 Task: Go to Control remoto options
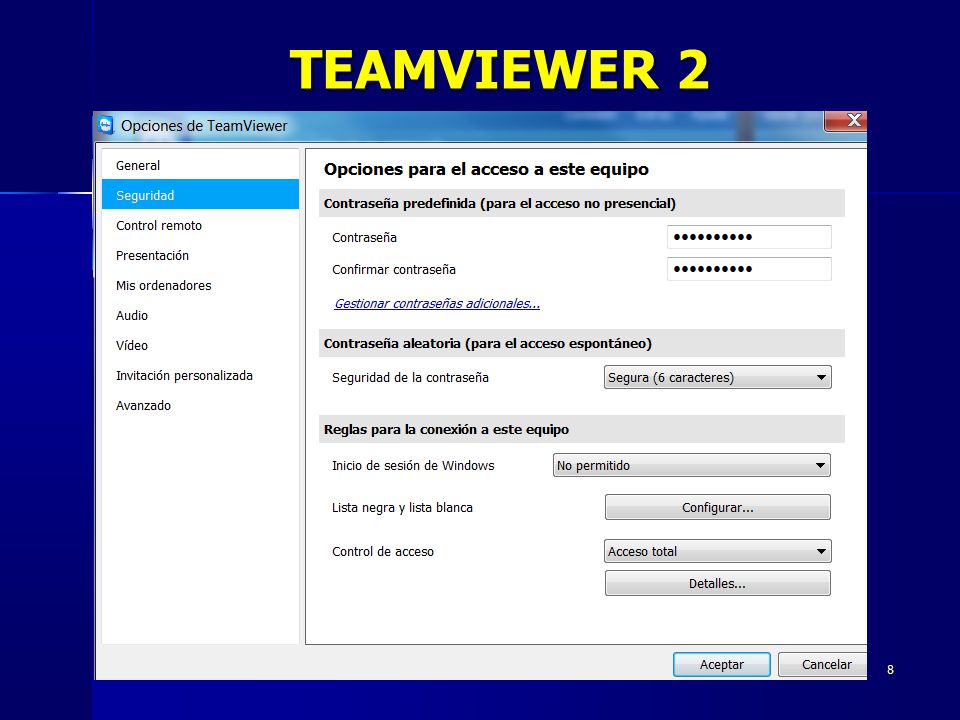click(x=200, y=225)
